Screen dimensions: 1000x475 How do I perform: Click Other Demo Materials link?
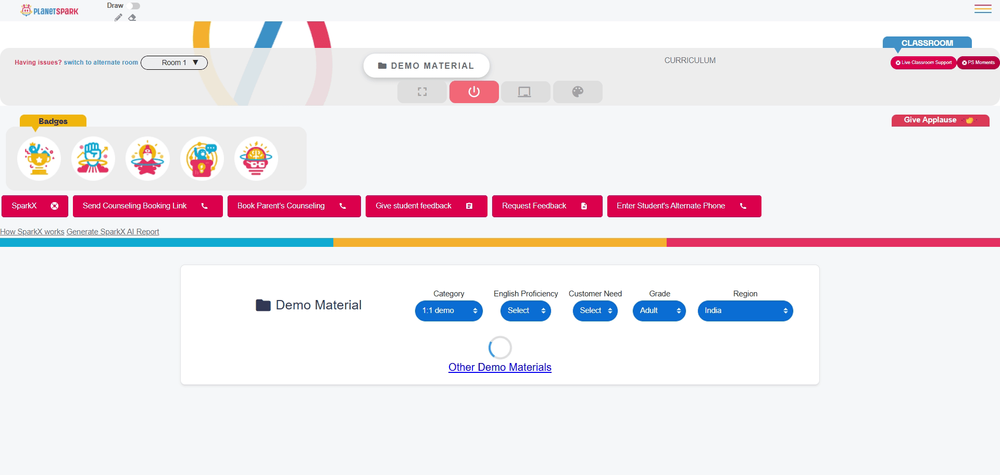[500, 367]
